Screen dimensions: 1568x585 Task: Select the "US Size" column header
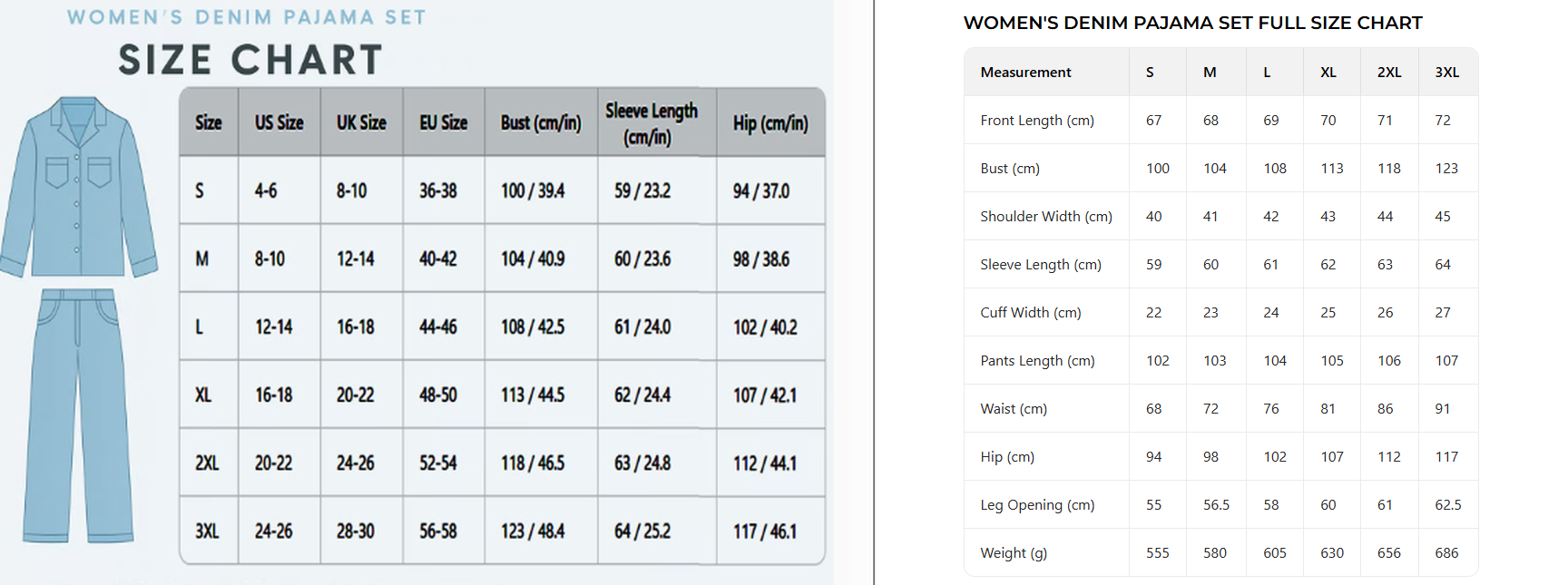279,122
